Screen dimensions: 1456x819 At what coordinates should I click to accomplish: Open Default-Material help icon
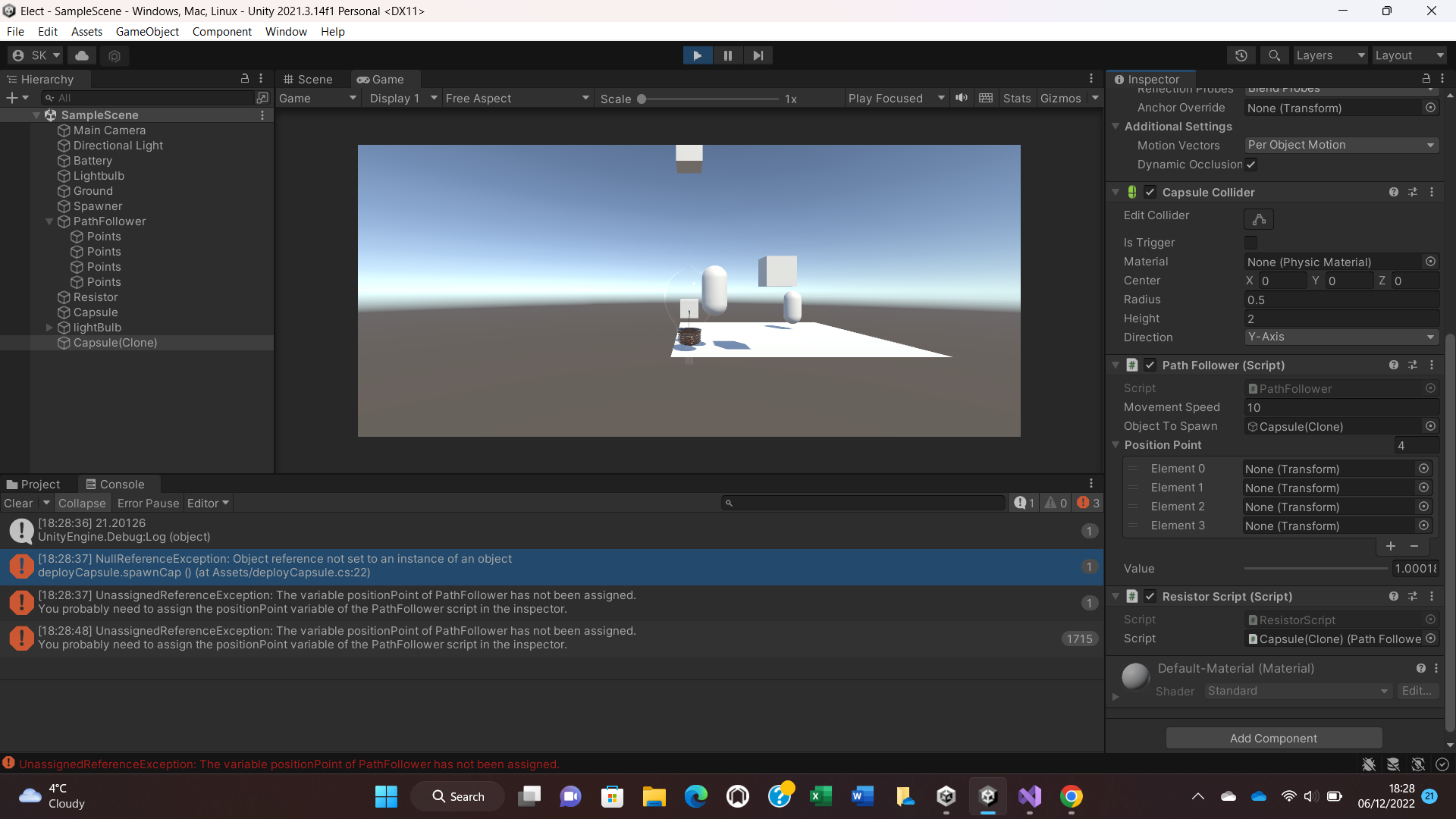pos(1420,669)
